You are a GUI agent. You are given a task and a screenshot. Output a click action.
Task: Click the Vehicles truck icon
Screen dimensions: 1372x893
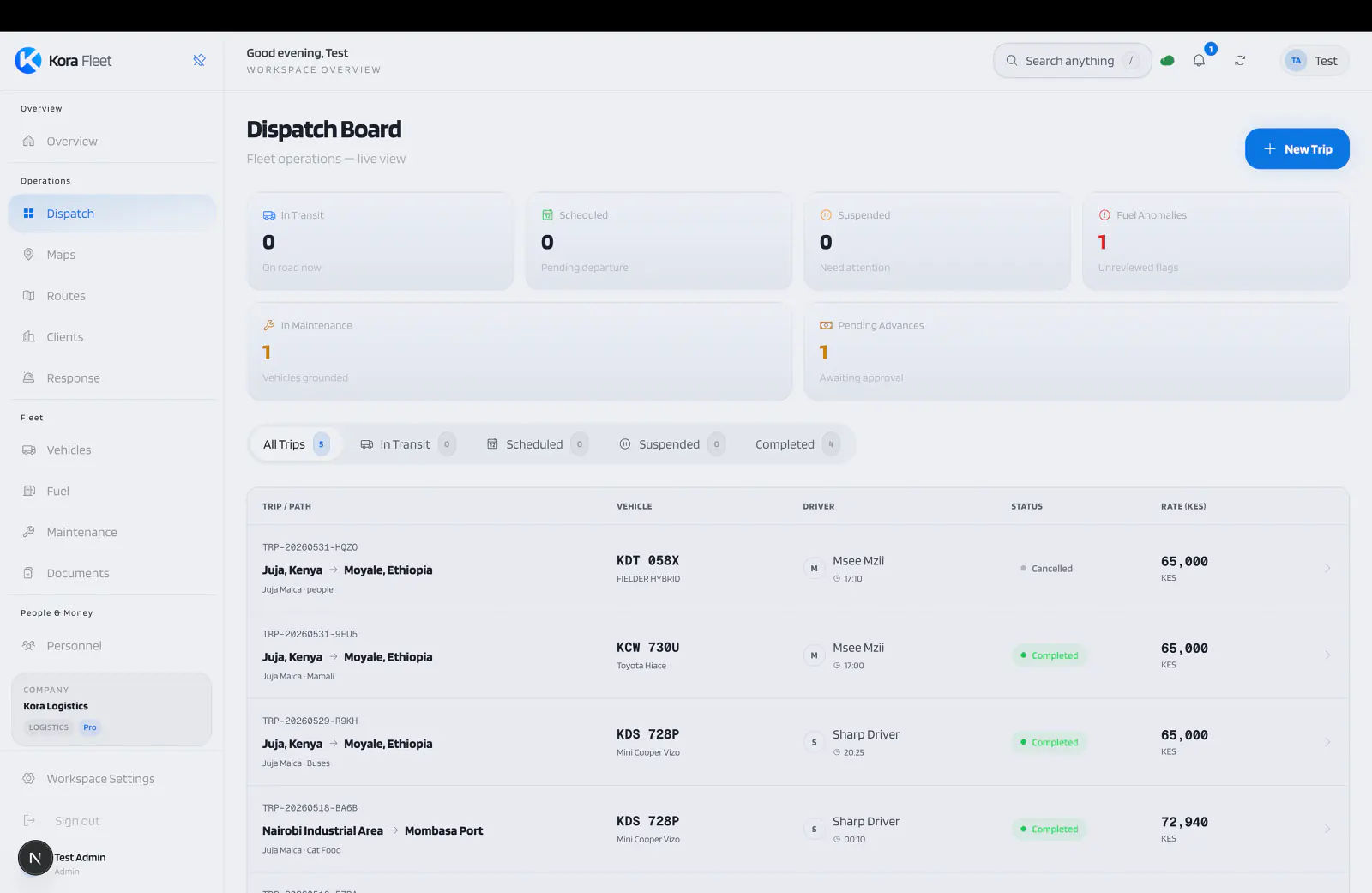pyautogui.click(x=28, y=450)
